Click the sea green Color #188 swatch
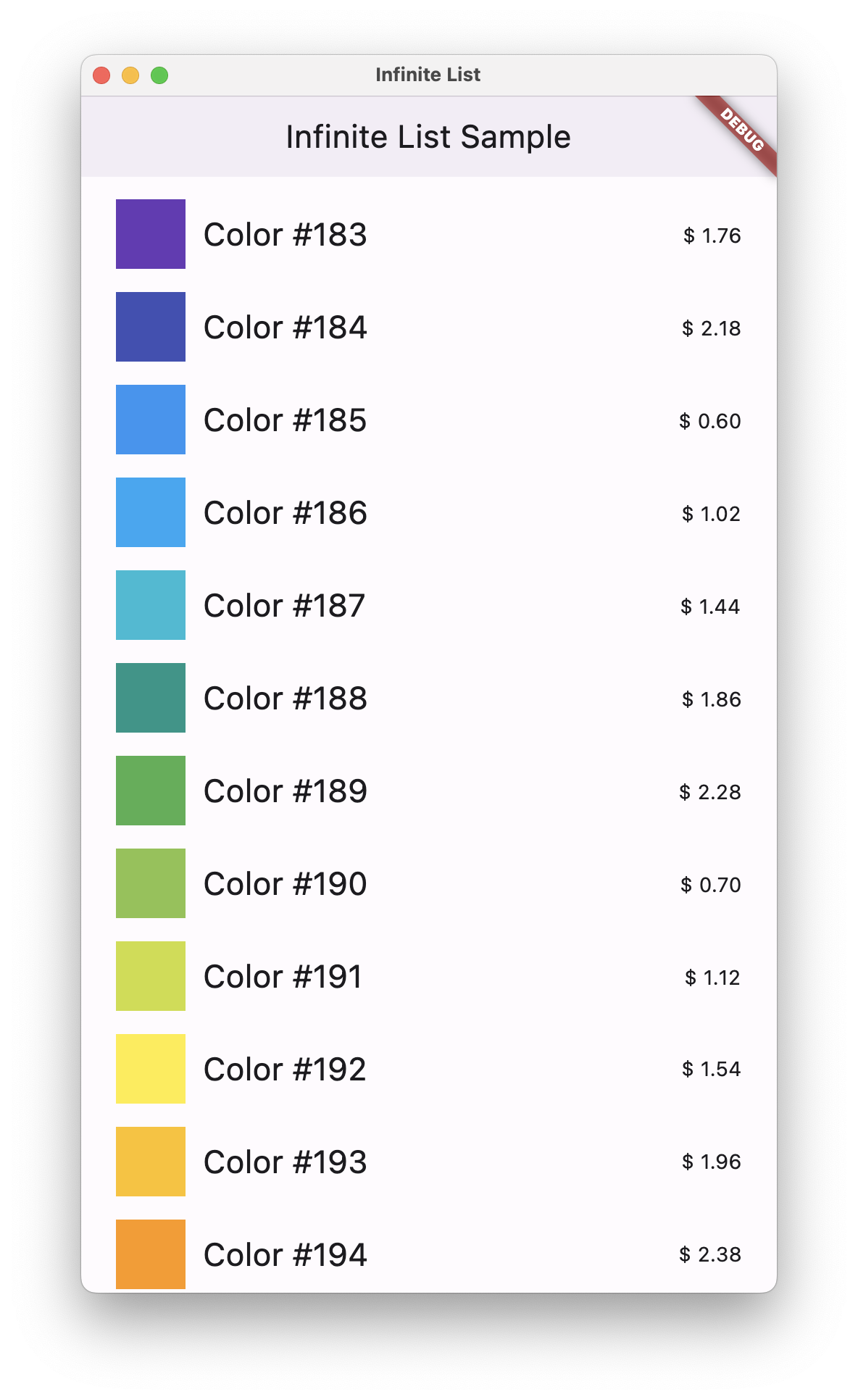 (x=150, y=698)
